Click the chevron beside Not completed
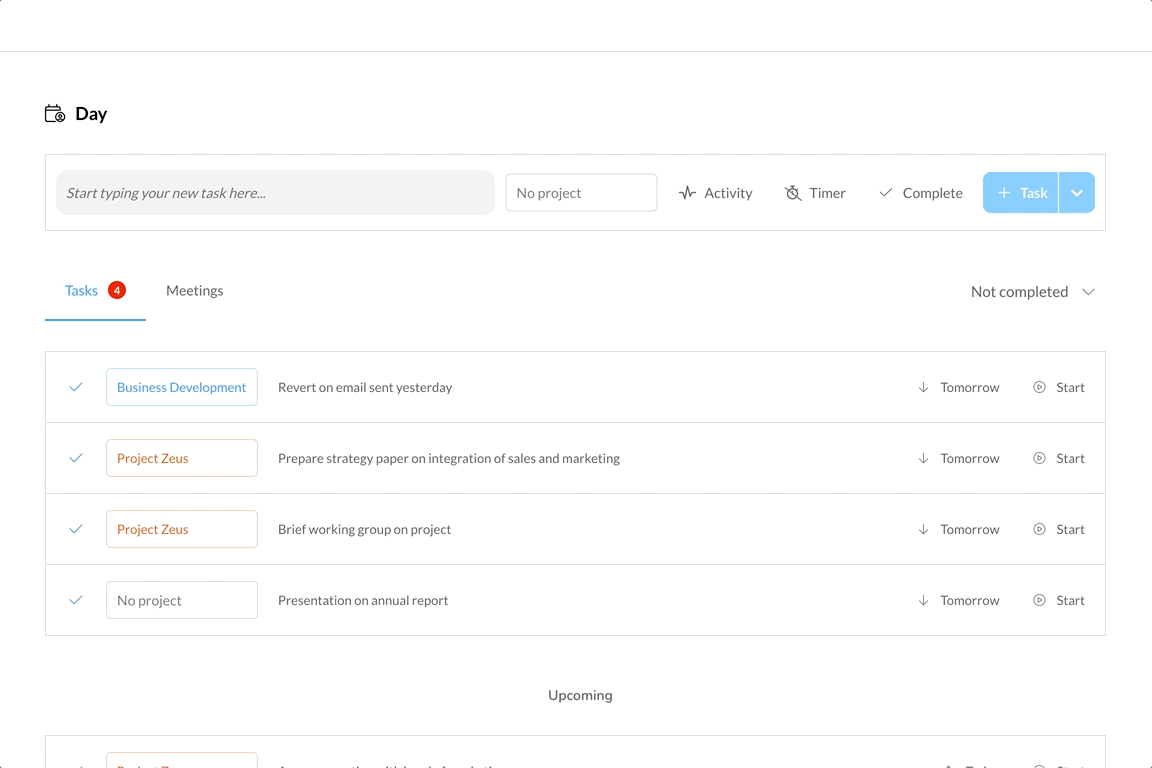The height and width of the screenshot is (768, 1152). pos(1088,292)
